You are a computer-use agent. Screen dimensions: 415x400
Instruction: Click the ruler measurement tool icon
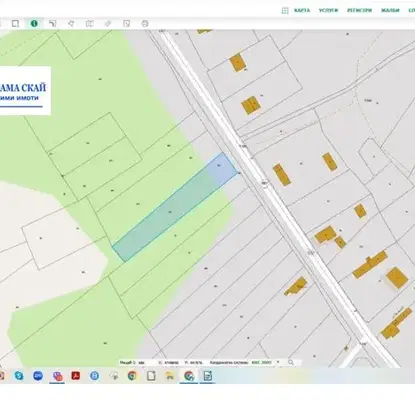pyautogui.click(x=108, y=24)
